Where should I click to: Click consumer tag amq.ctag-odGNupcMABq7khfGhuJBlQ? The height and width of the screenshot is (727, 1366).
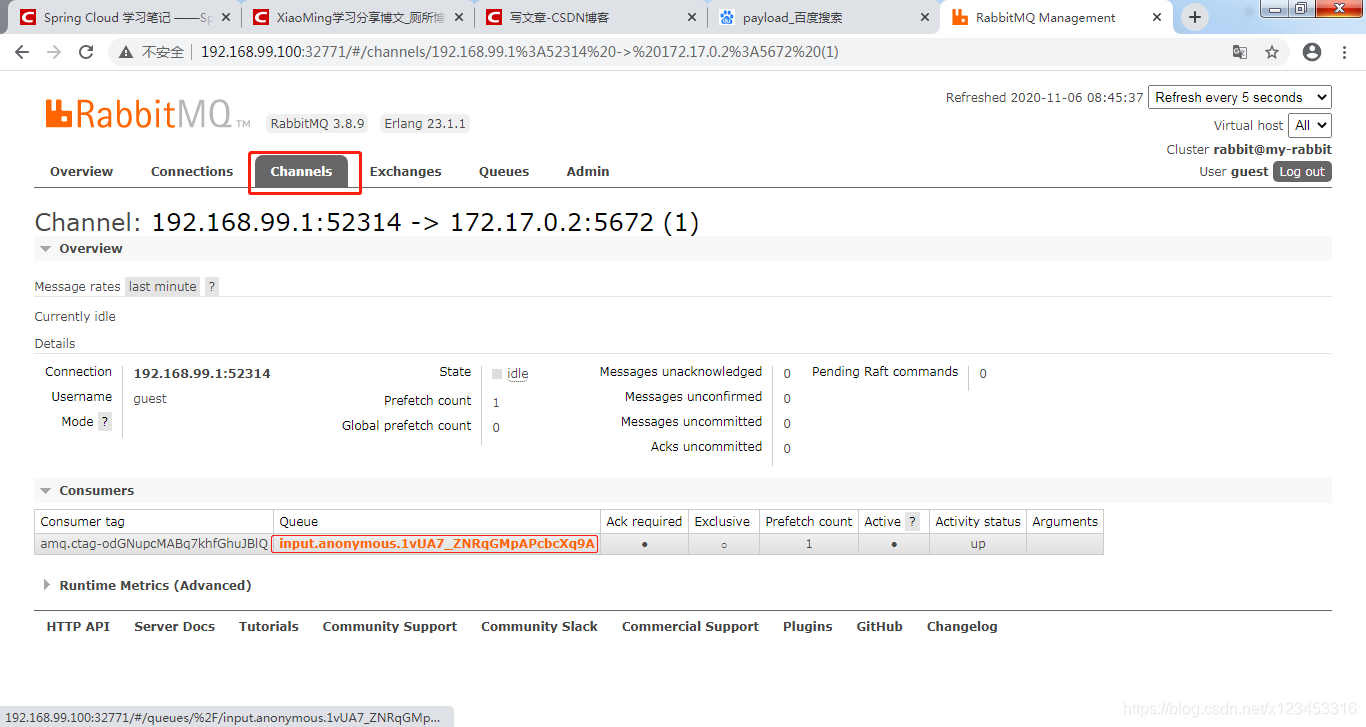(154, 544)
